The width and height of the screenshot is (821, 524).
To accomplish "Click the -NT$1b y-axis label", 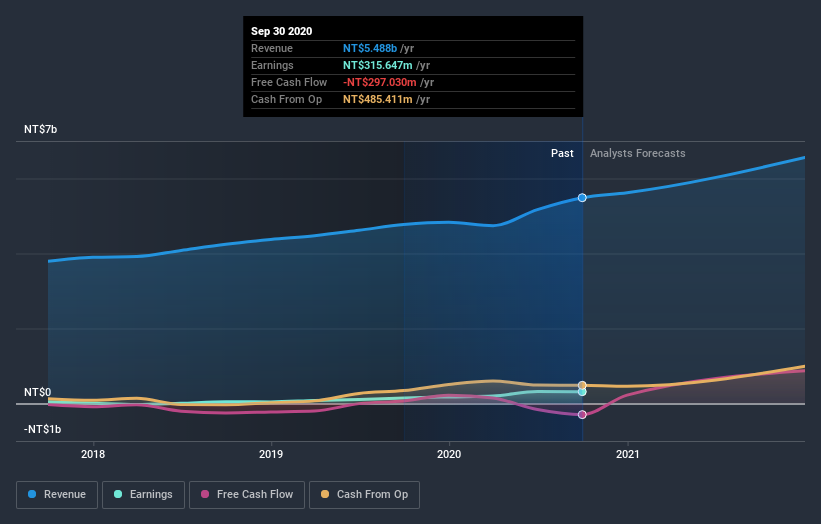I will tap(42, 429).
